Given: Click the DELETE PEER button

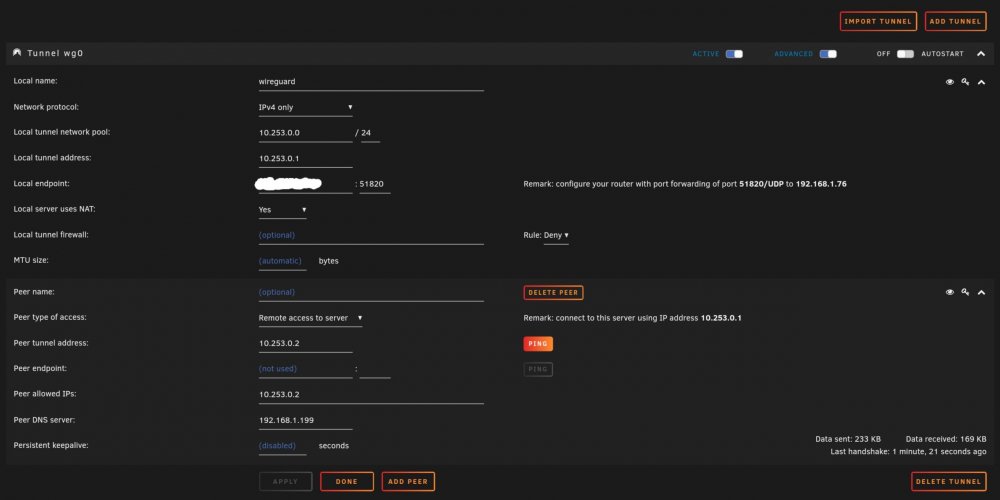Looking at the screenshot, I should [x=553, y=293].
